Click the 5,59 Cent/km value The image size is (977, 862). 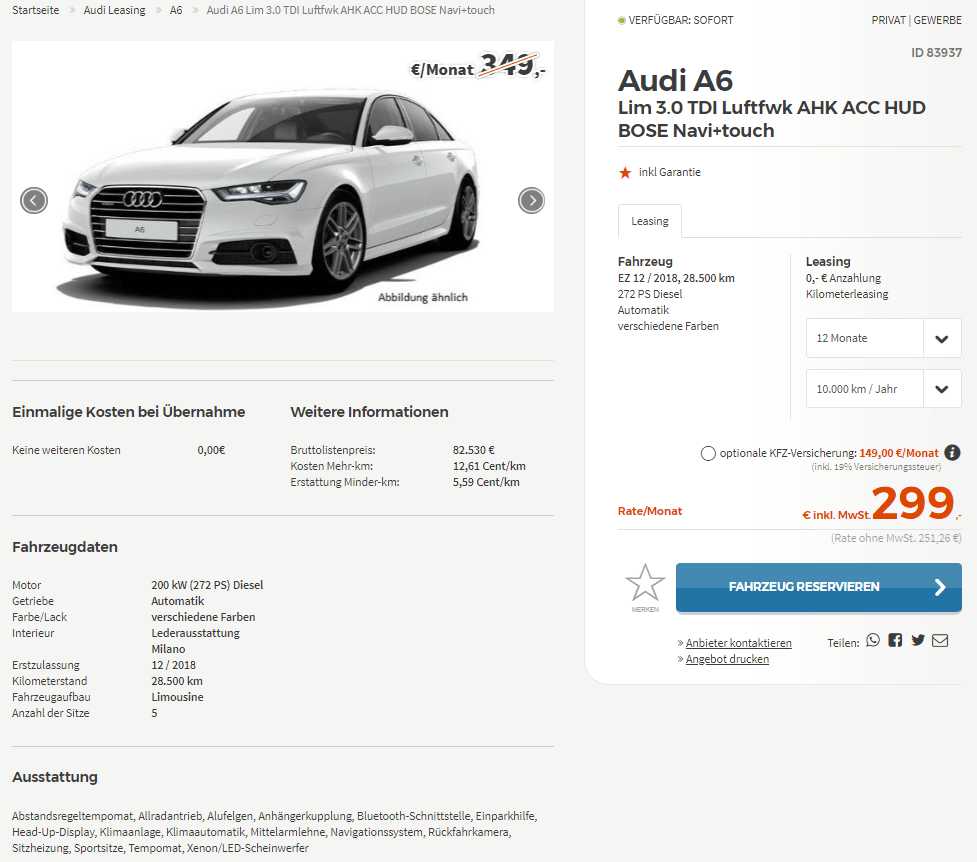(x=486, y=482)
